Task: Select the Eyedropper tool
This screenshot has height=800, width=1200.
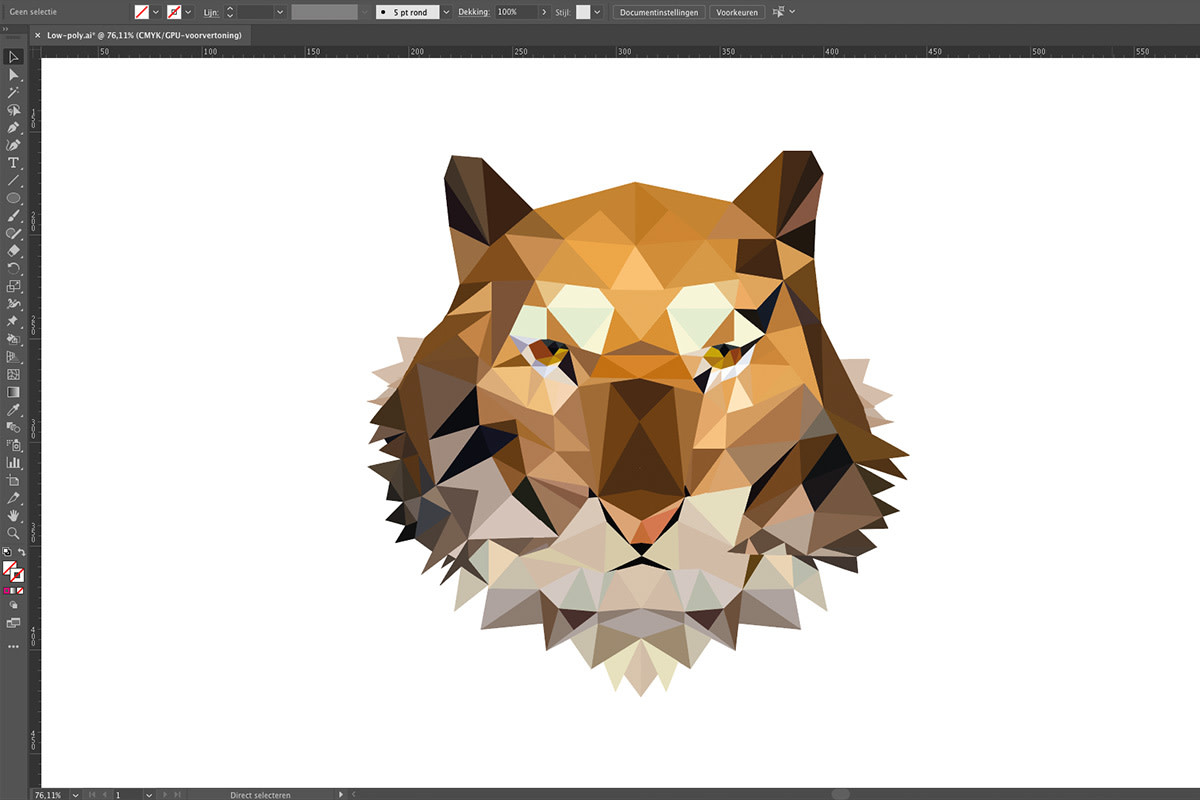Action: 13,410
